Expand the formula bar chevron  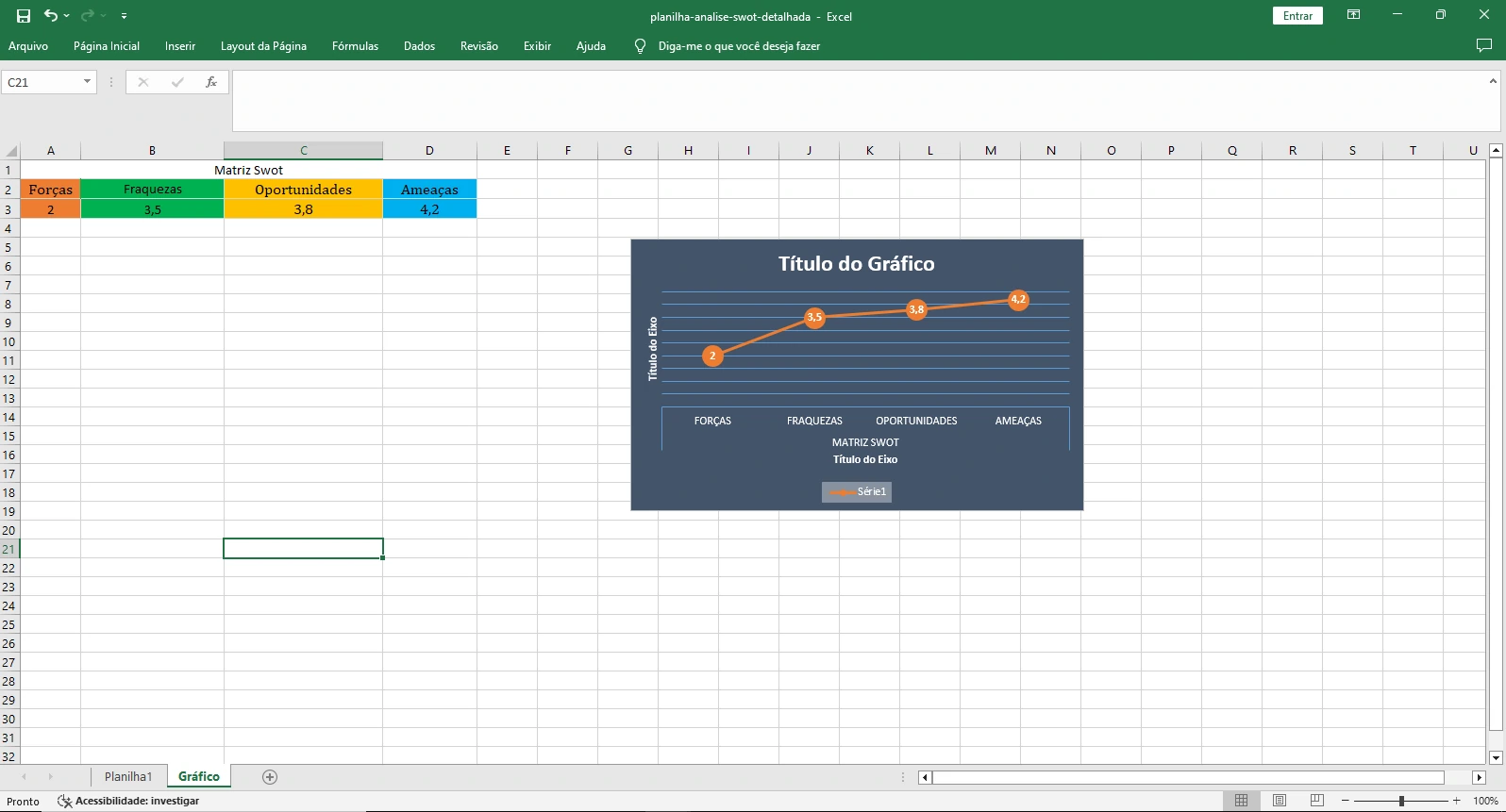pyautogui.click(x=1493, y=81)
